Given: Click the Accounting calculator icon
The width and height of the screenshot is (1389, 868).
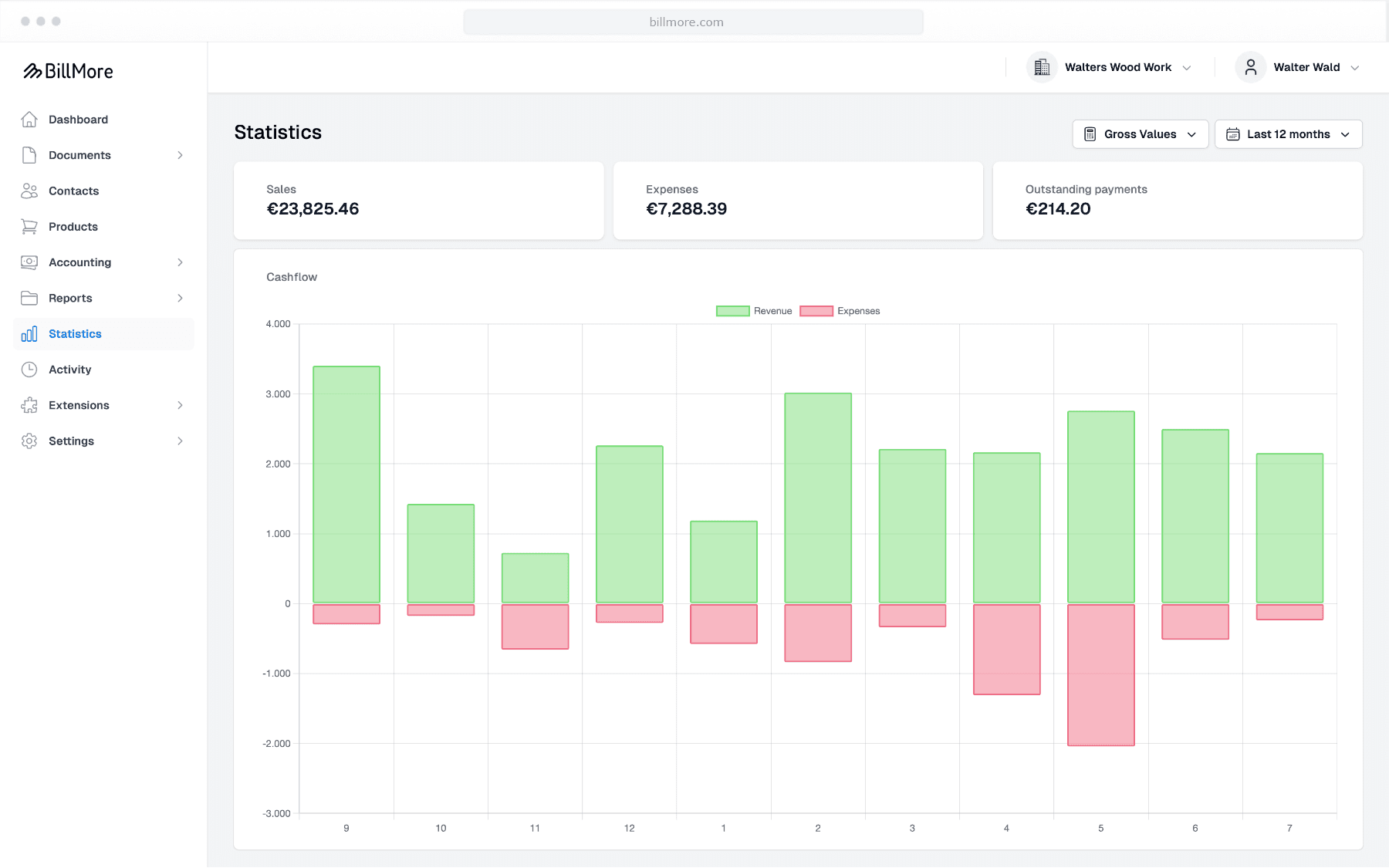Looking at the screenshot, I should [29, 262].
